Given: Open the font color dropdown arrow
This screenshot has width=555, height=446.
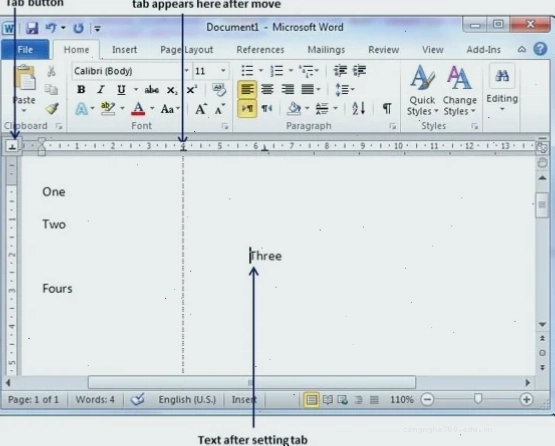Looking at the screenshot, I should click(152, 108).
